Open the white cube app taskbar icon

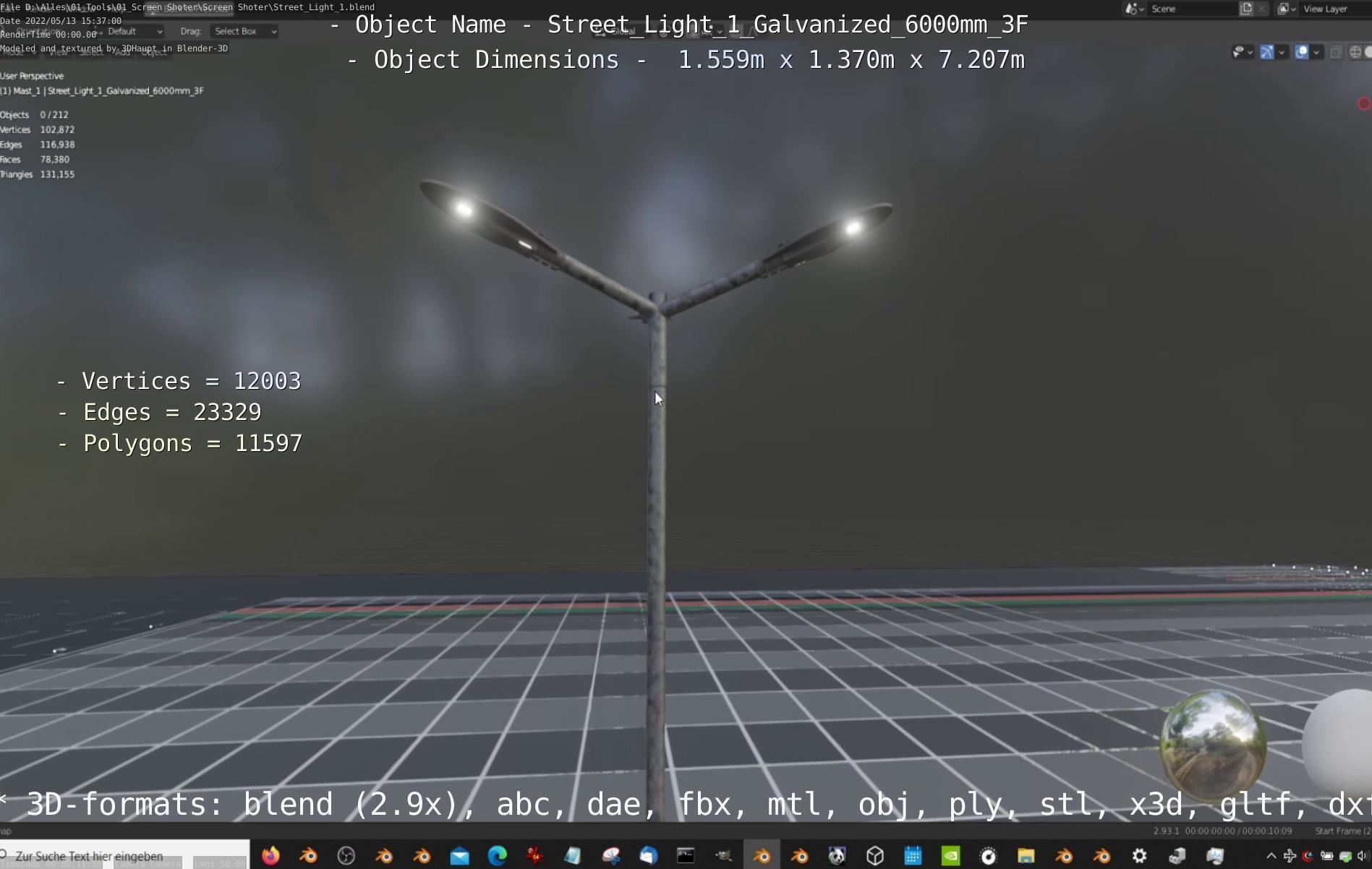(875, 856)
